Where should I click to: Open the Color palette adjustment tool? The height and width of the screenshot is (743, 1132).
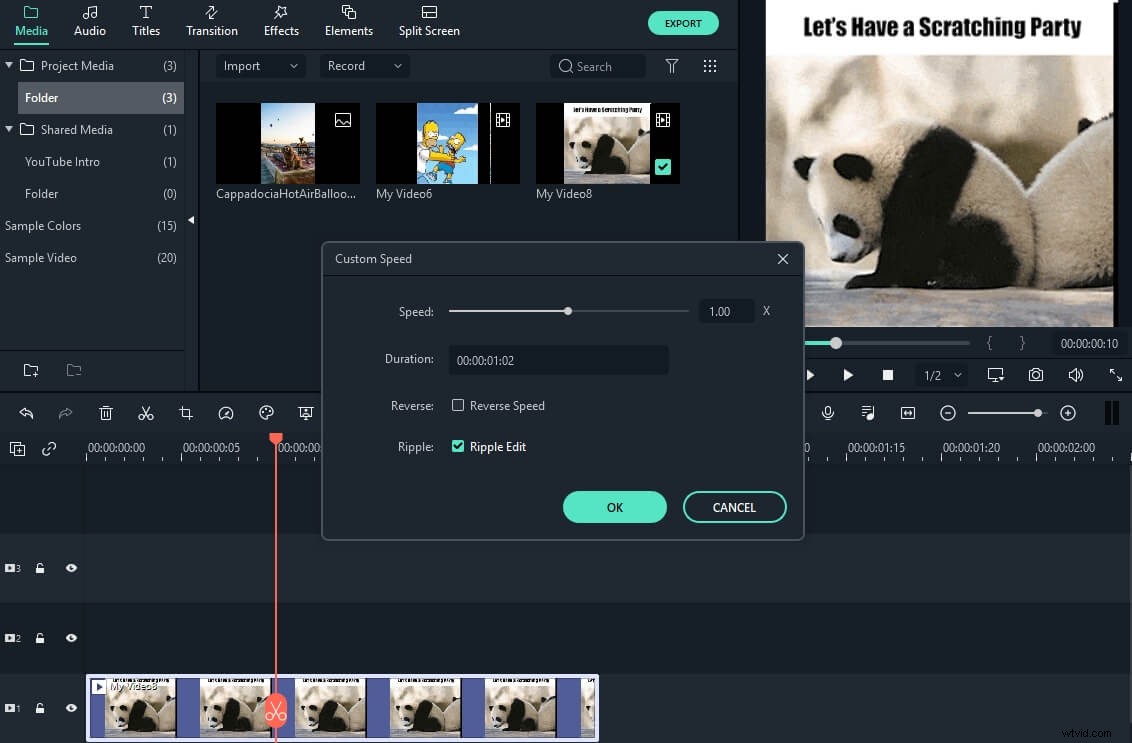[x=266, y=412]
